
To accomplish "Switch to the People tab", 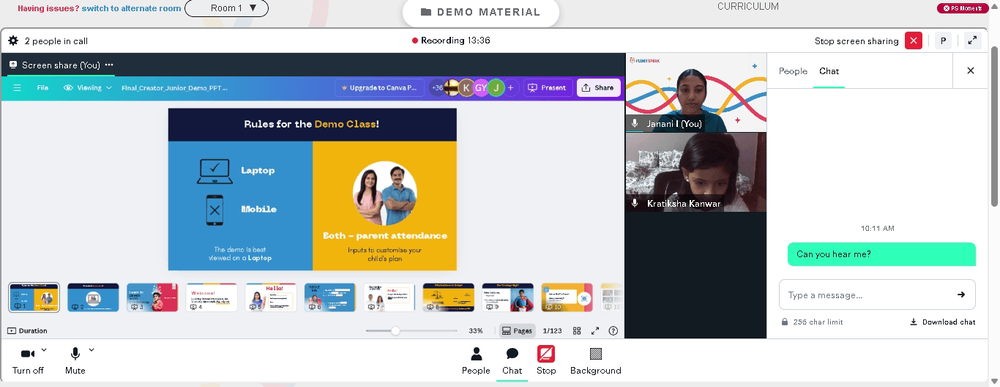I will point(793,71).
